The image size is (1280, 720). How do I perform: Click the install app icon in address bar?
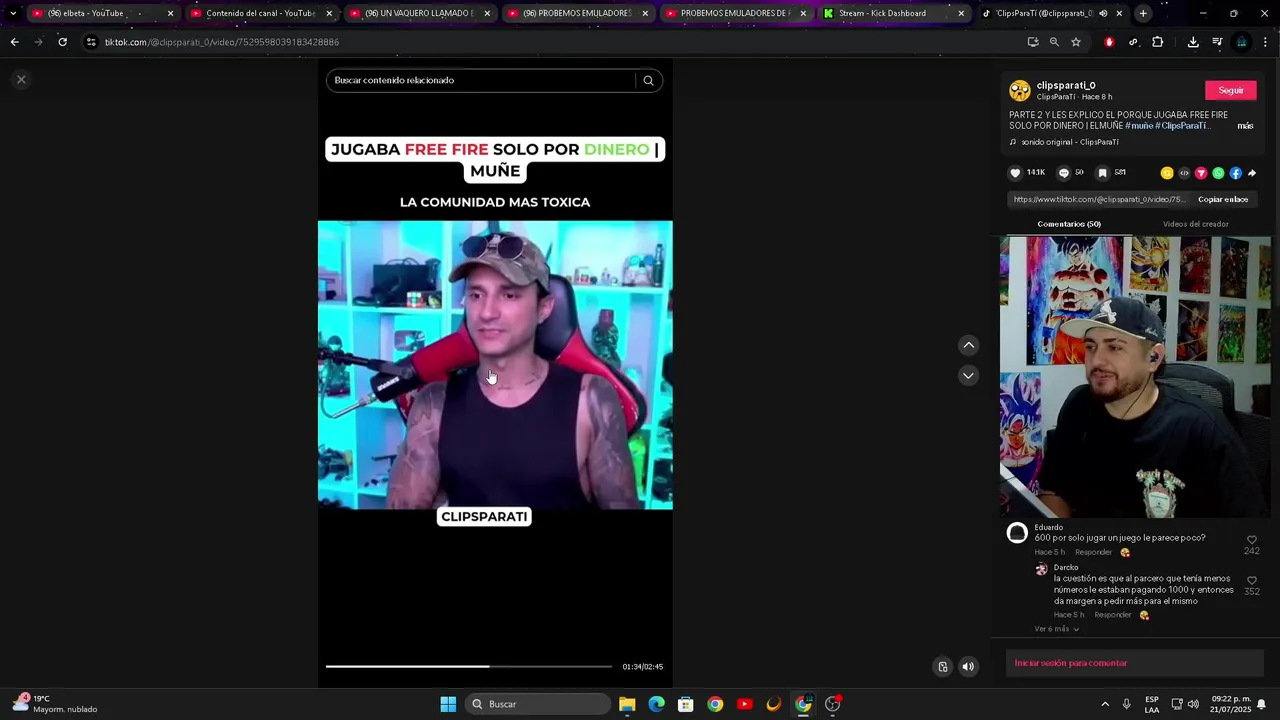(1033, 42)
